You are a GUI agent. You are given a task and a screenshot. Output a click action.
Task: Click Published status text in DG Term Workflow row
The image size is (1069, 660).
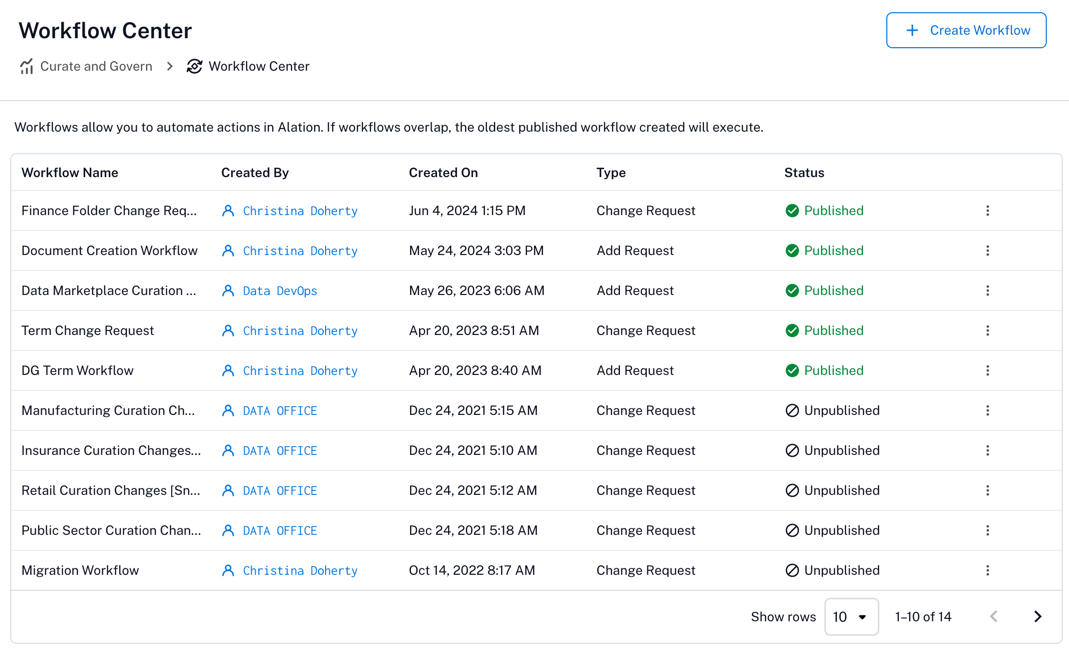point(833,370)
